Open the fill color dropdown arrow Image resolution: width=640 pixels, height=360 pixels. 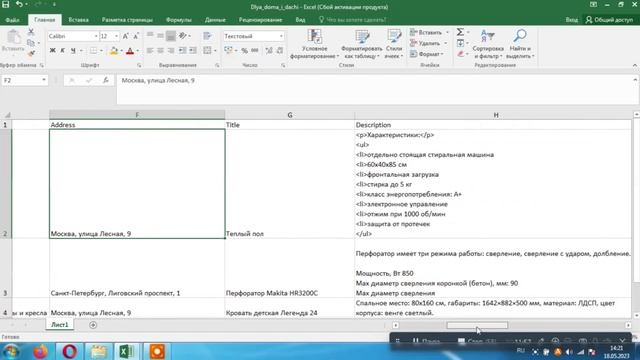122,51
